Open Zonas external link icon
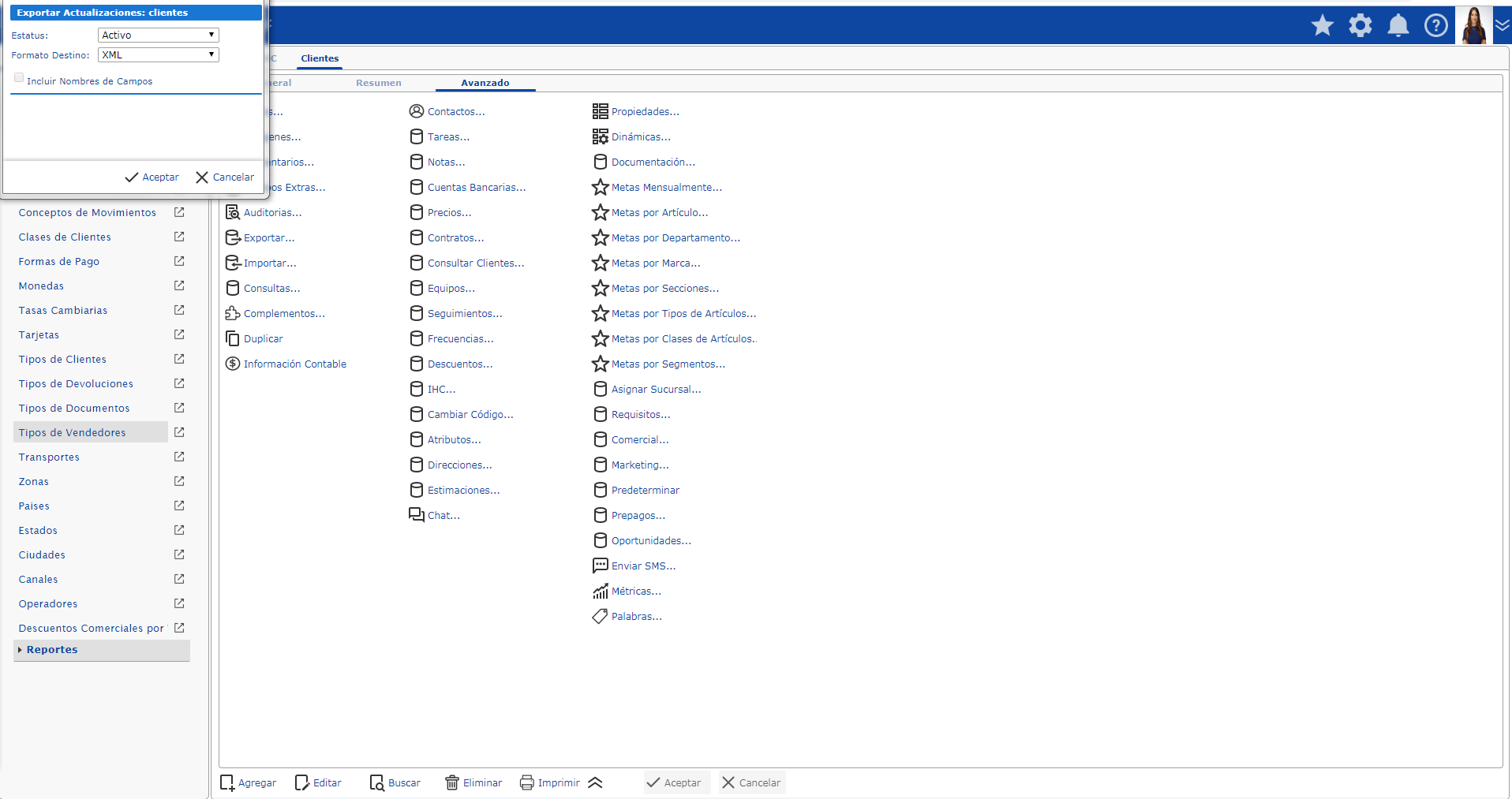Image resolution: width=1512 pixels, height=799 pixels. point(179,481)
